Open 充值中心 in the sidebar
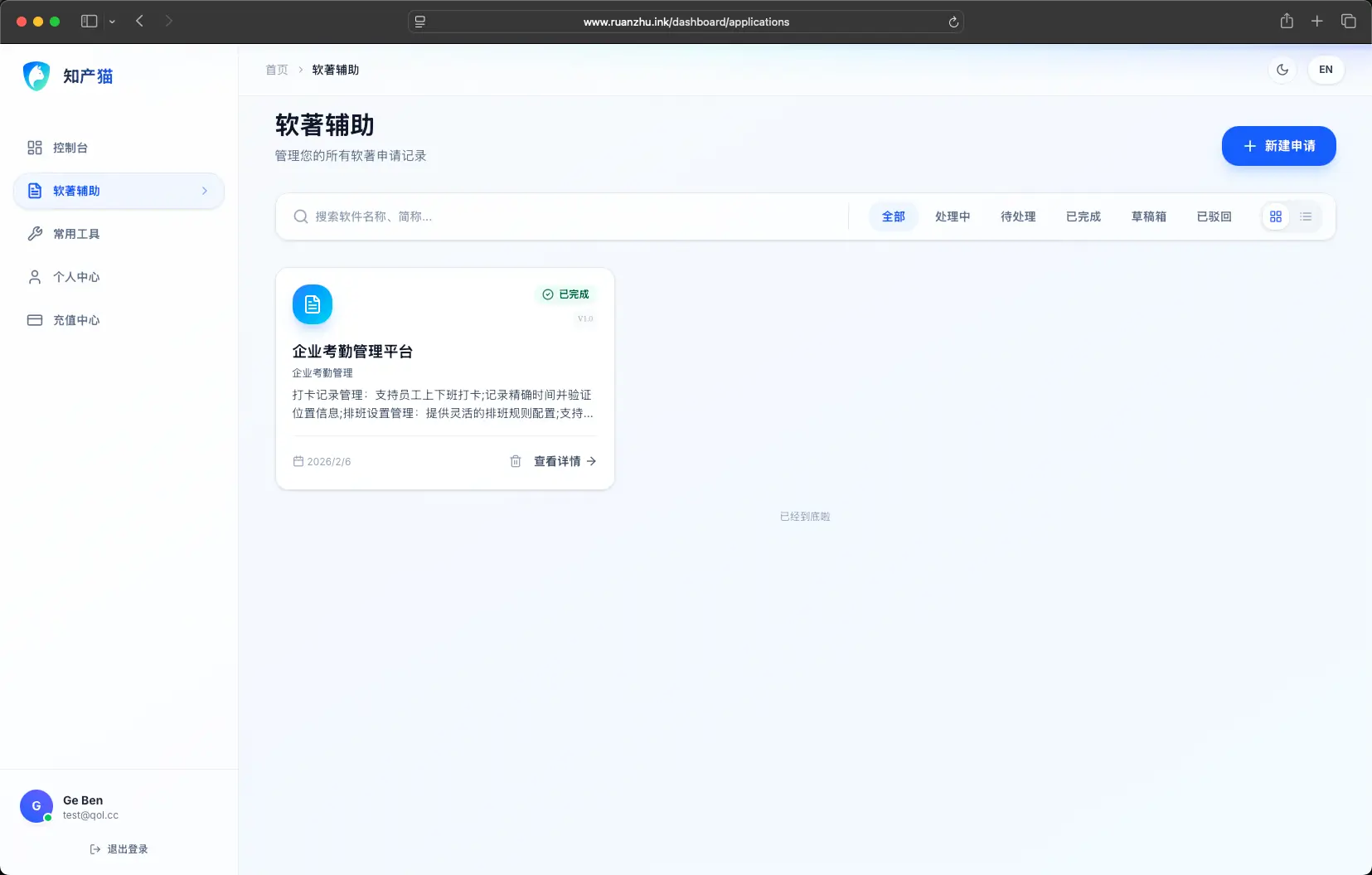The image size is (1372, 875). (76, 320)
